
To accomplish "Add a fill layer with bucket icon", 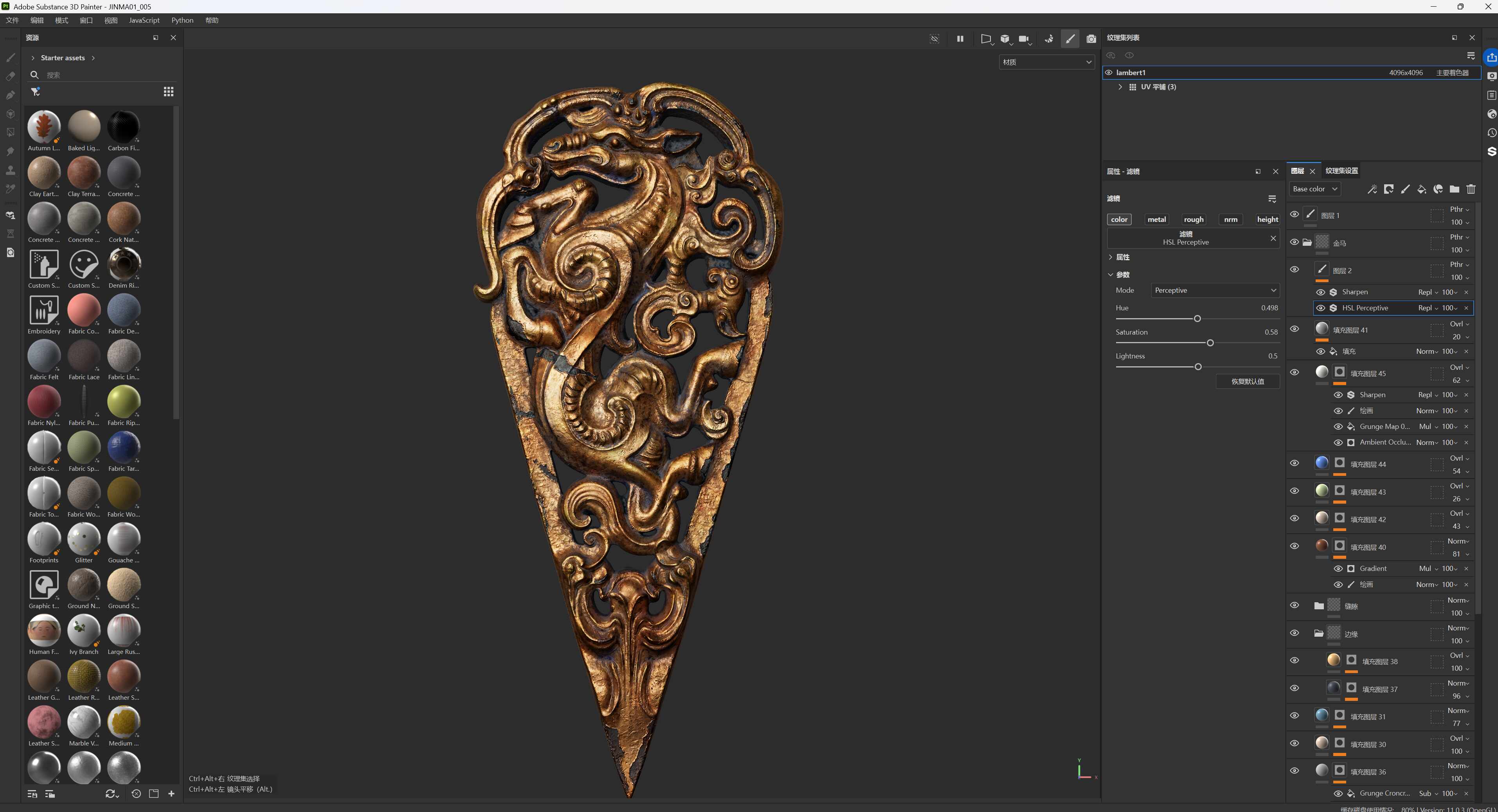I will point(1421,189).
